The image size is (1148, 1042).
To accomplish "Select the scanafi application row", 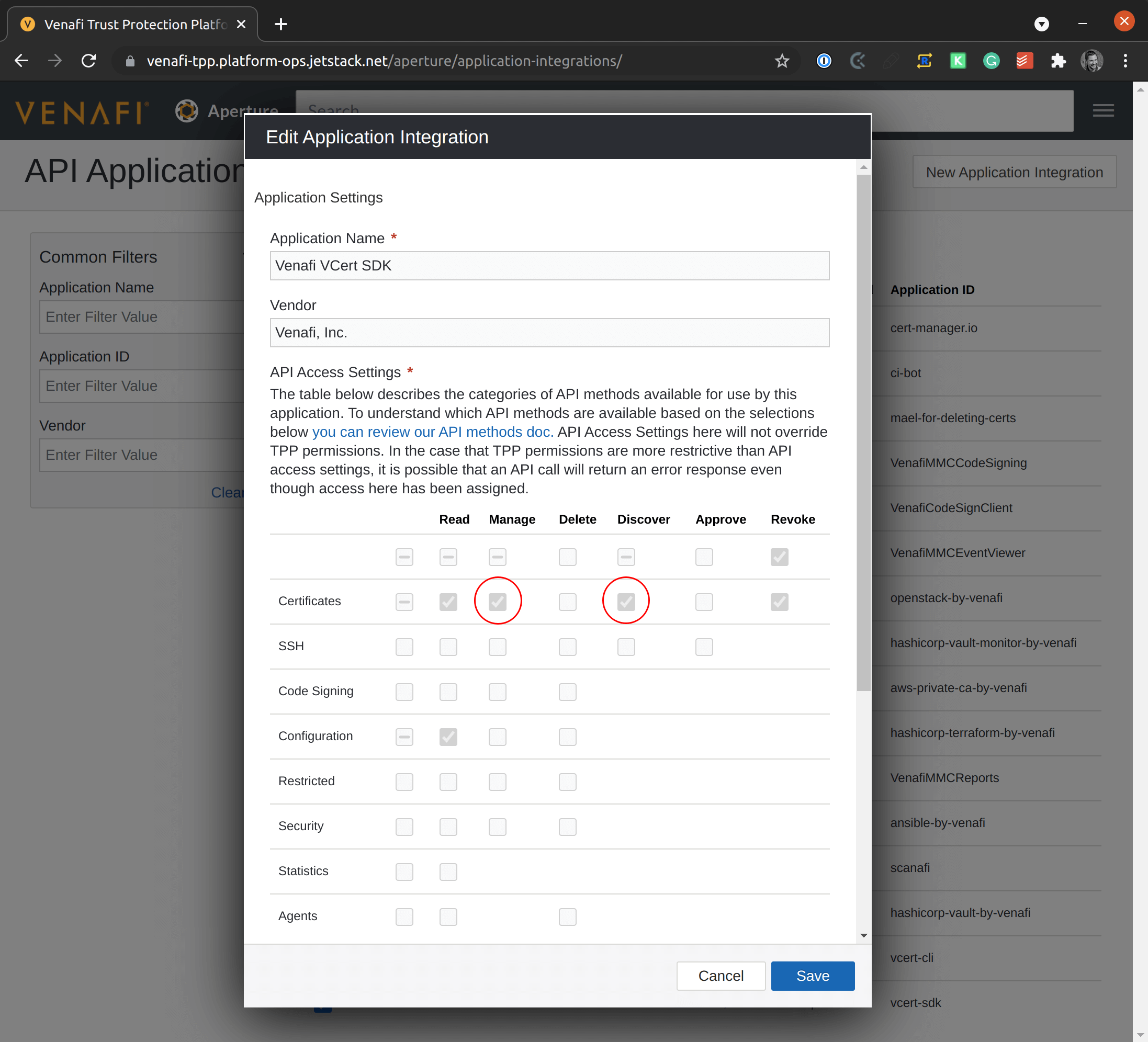I will point(987,868).
